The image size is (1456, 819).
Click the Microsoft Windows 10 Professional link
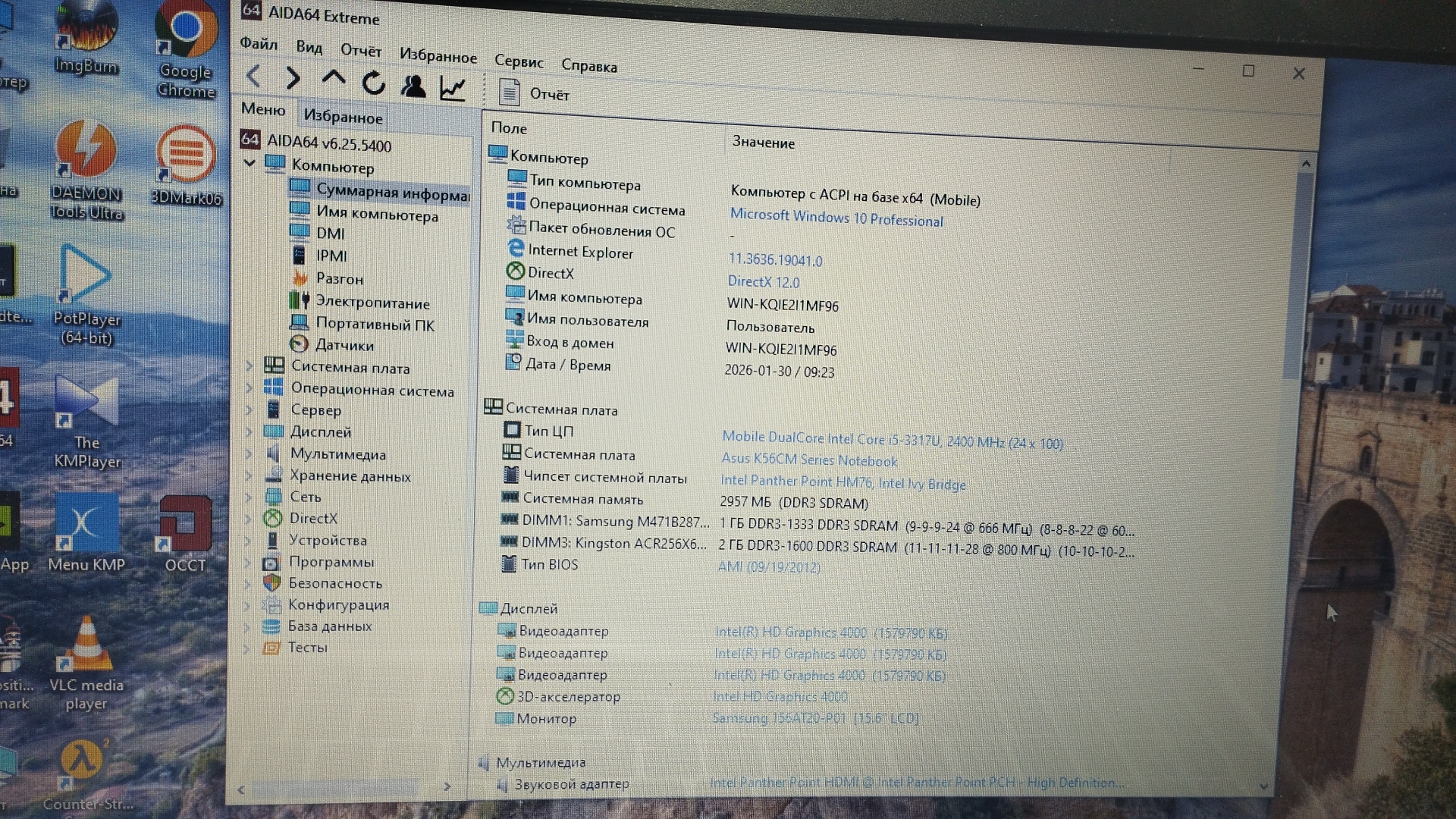(836, 218)
